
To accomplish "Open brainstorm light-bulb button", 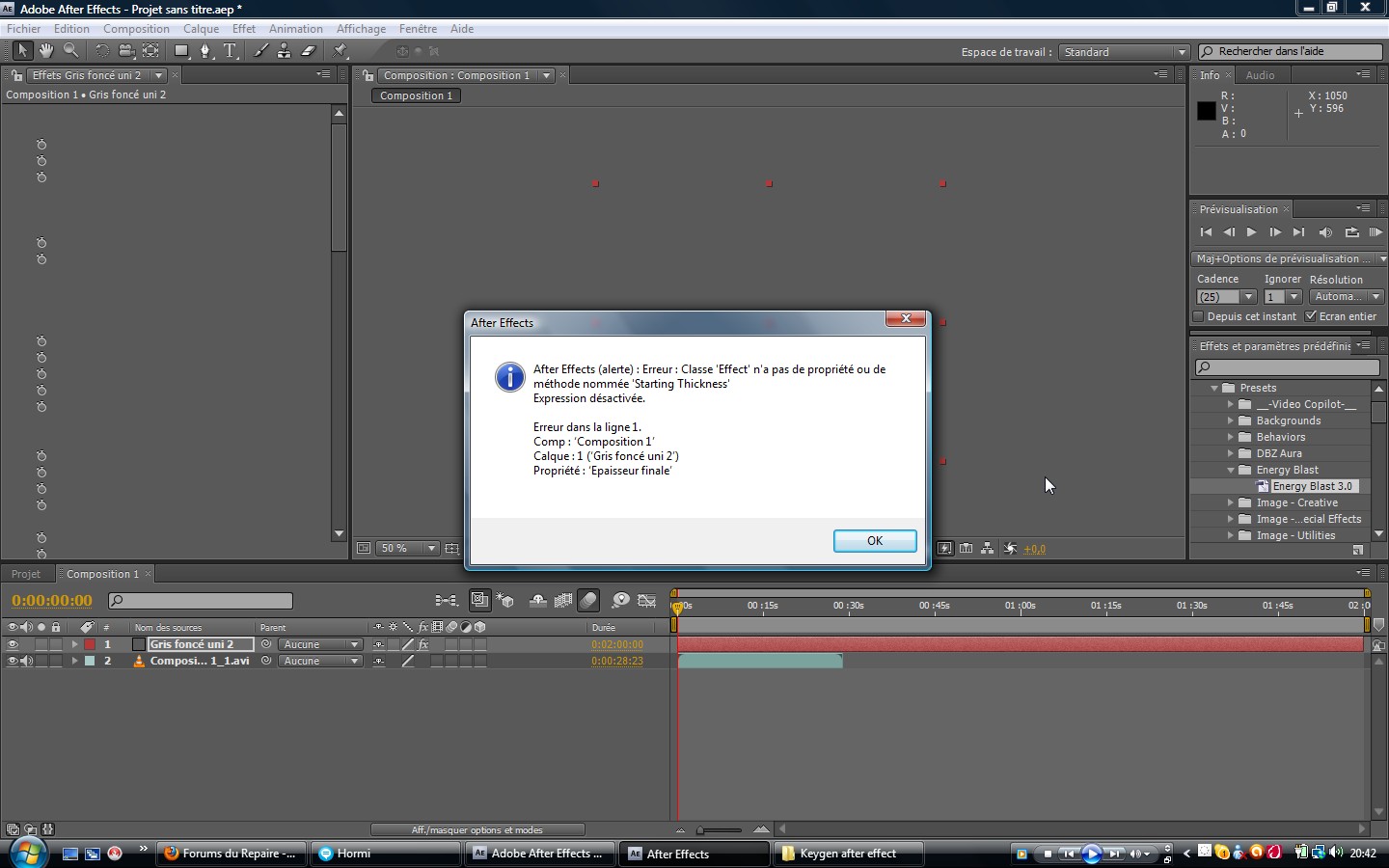I will click(x=621, y=601).
